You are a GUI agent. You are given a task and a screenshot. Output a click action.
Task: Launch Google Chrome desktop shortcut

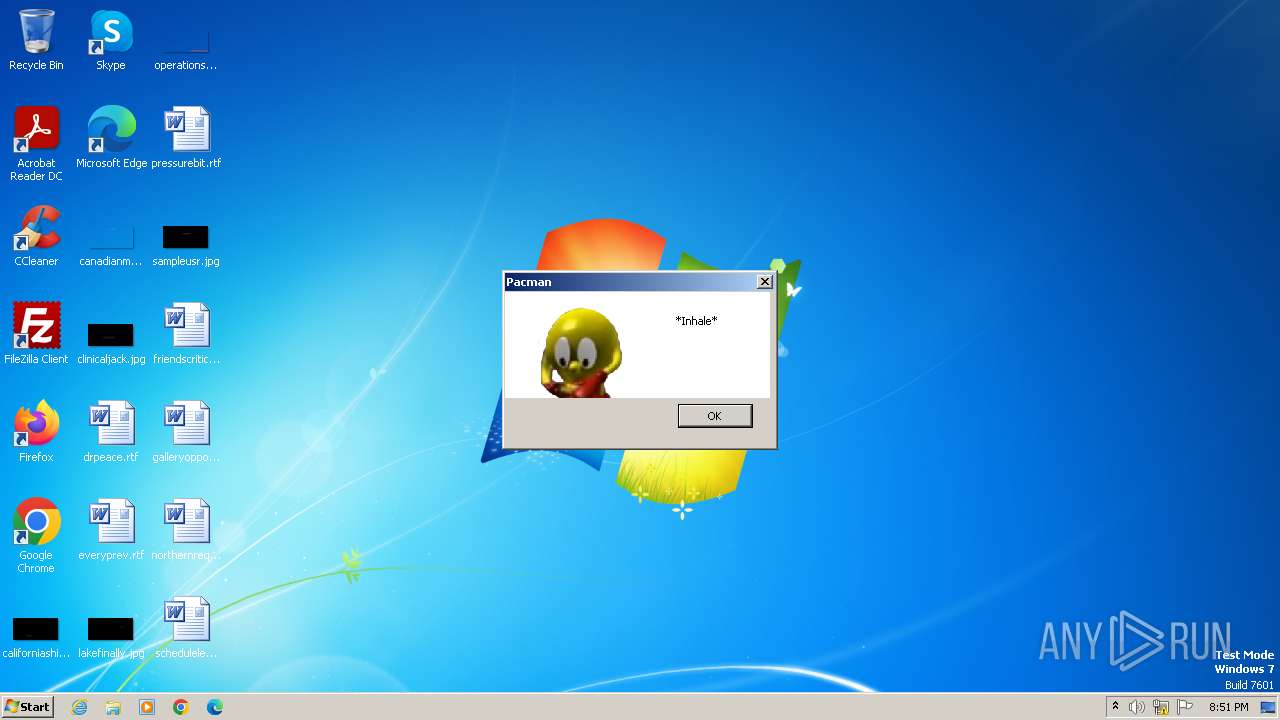[36, 536]
